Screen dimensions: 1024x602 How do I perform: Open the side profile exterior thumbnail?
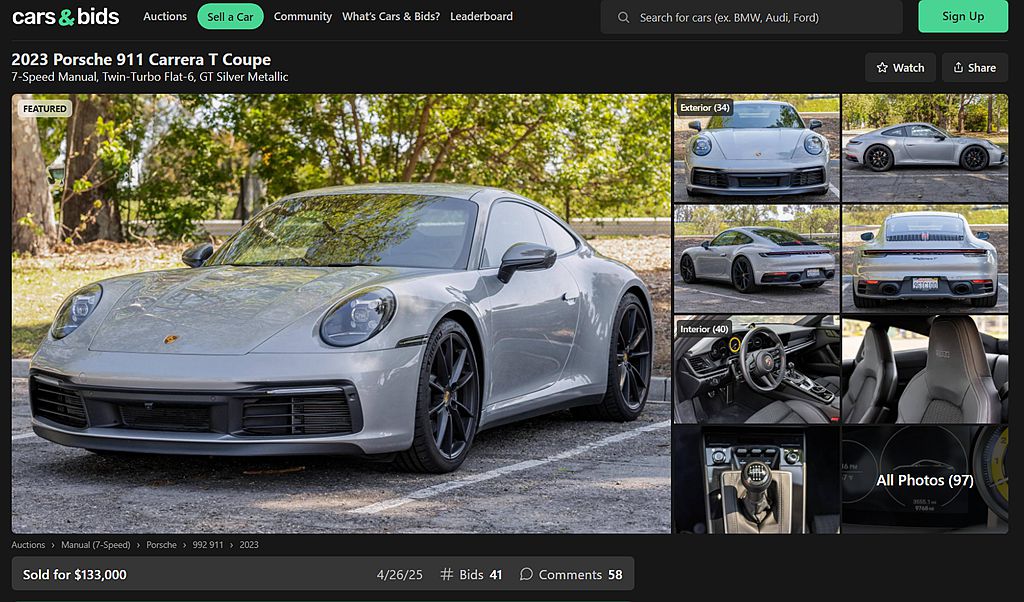[925, 148]
